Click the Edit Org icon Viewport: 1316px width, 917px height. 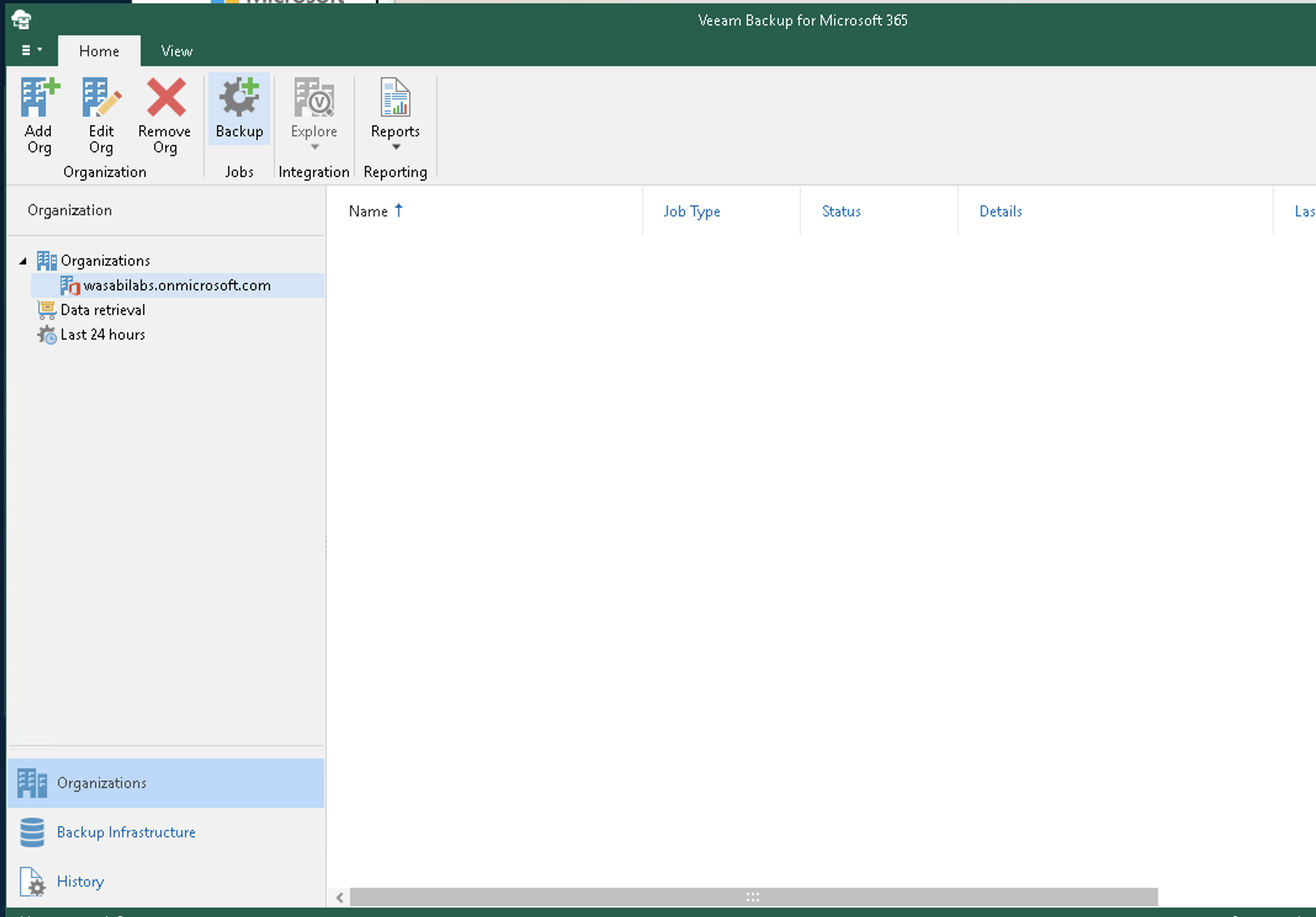pos(101,97)
